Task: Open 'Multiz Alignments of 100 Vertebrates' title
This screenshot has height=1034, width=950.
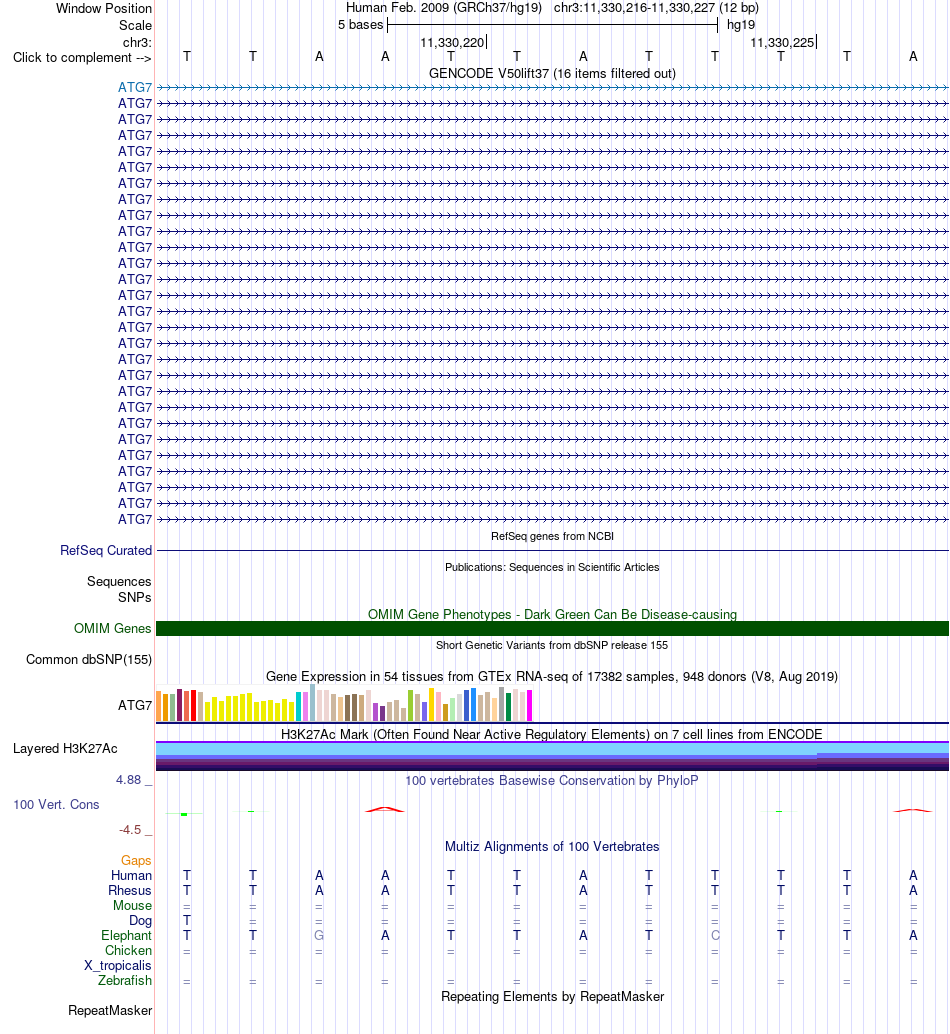Action: click(552, 847)
